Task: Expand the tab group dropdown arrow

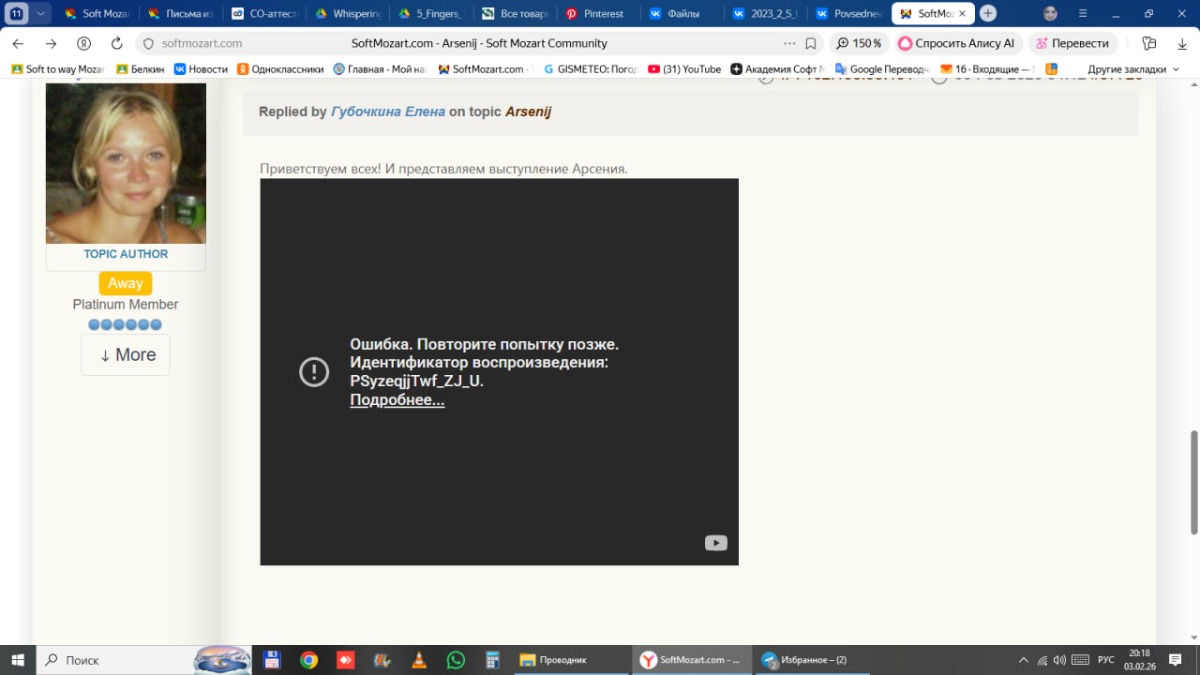Action: (x=41, y=14)
